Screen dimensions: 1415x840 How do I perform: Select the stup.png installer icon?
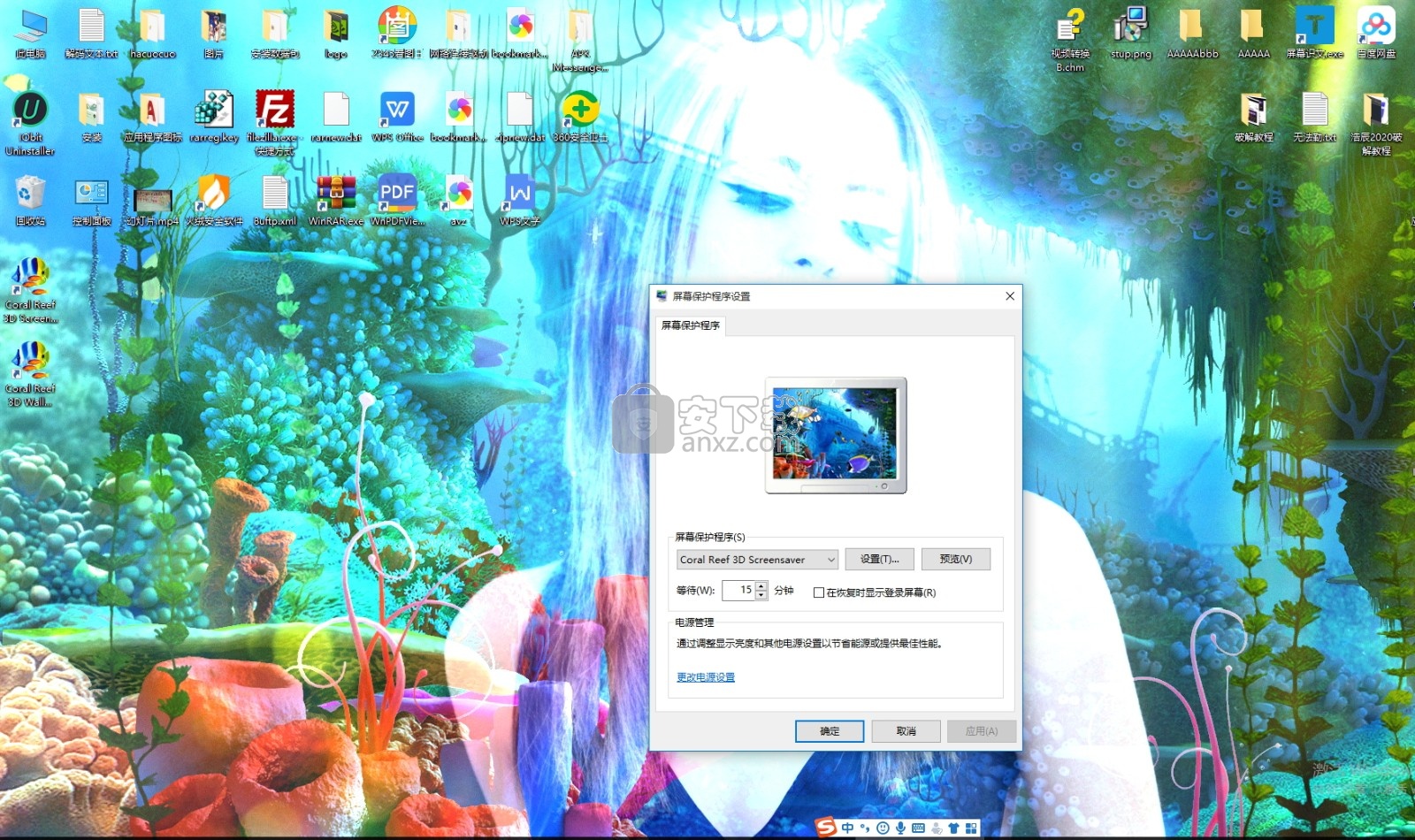pos(1131,34)
